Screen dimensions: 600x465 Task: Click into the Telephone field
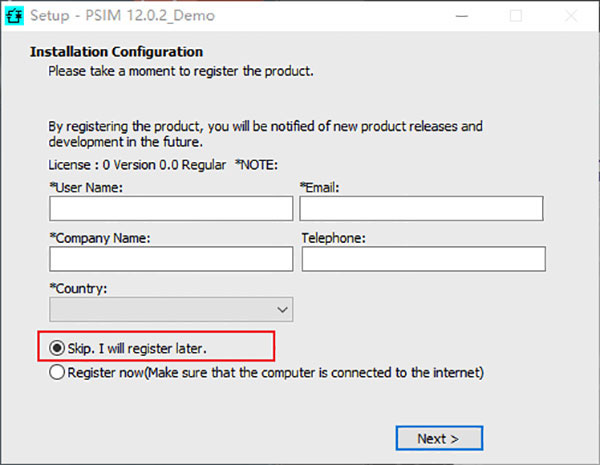pyautogui.click(x=424, y=259)
